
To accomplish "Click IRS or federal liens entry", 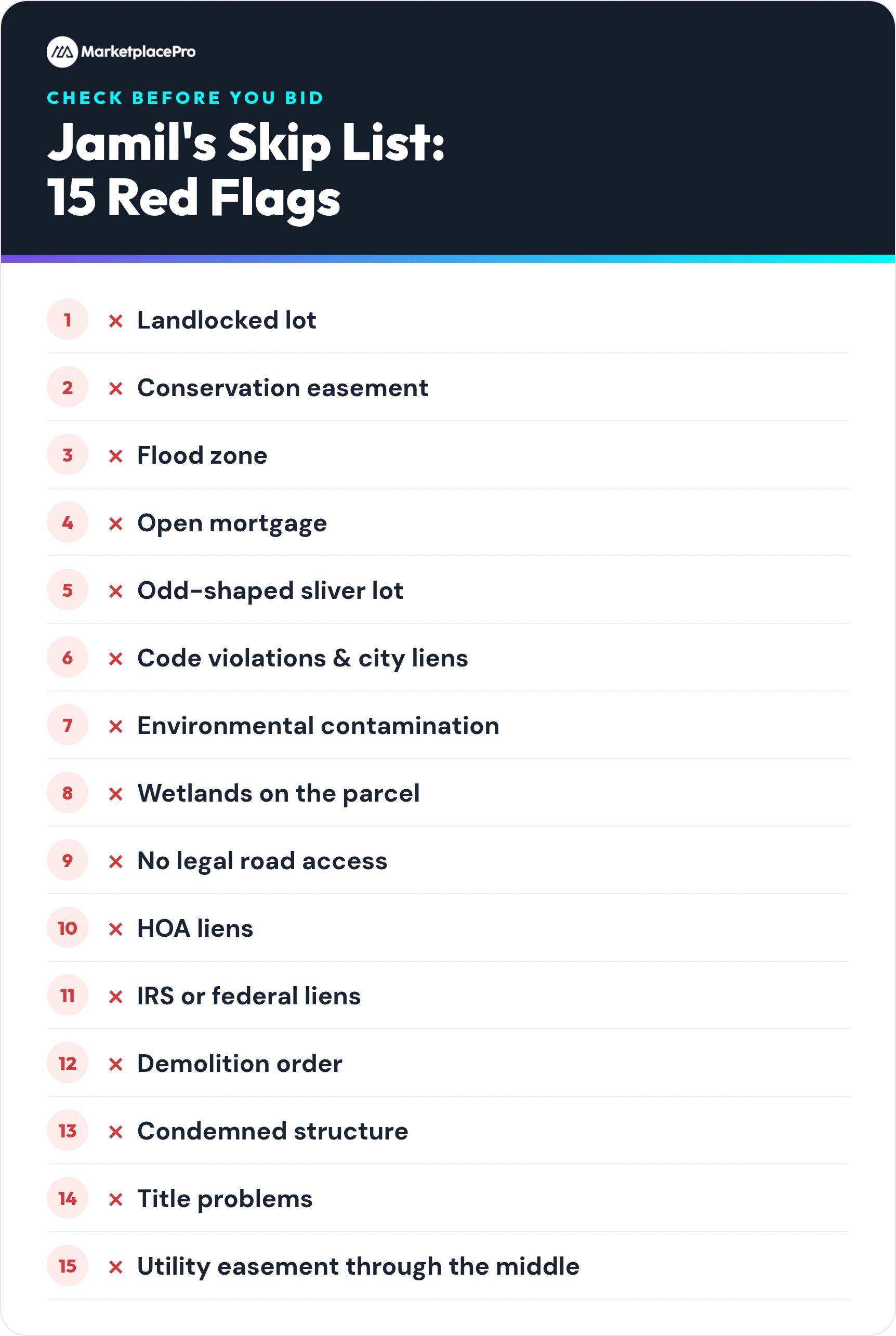I will tap(249, 996).
